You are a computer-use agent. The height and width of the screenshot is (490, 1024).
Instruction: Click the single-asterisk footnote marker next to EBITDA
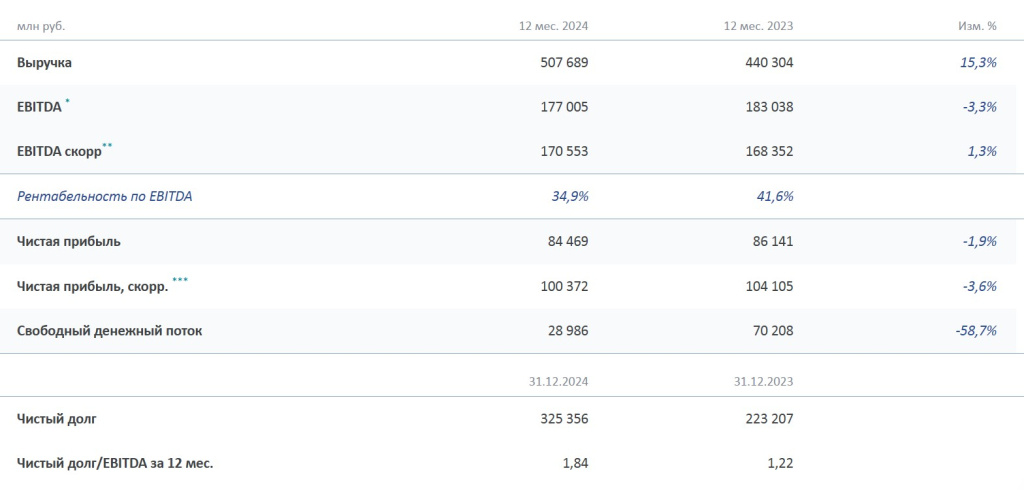68,101
